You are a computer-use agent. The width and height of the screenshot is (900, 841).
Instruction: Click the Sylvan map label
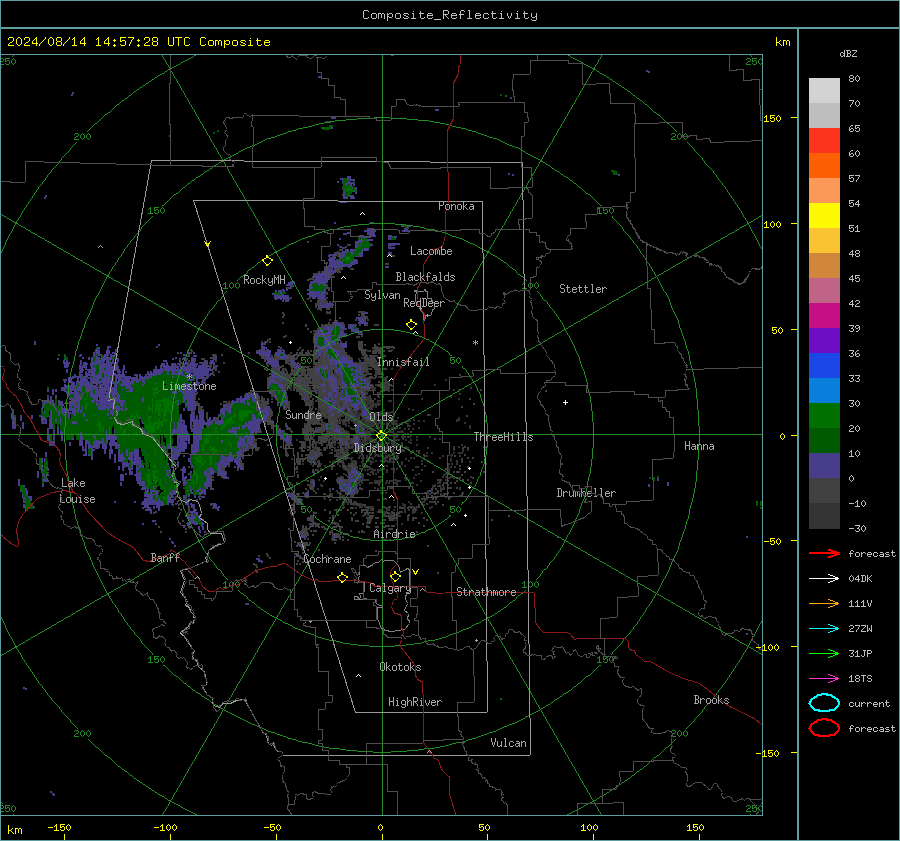click(x=382, y=295)
